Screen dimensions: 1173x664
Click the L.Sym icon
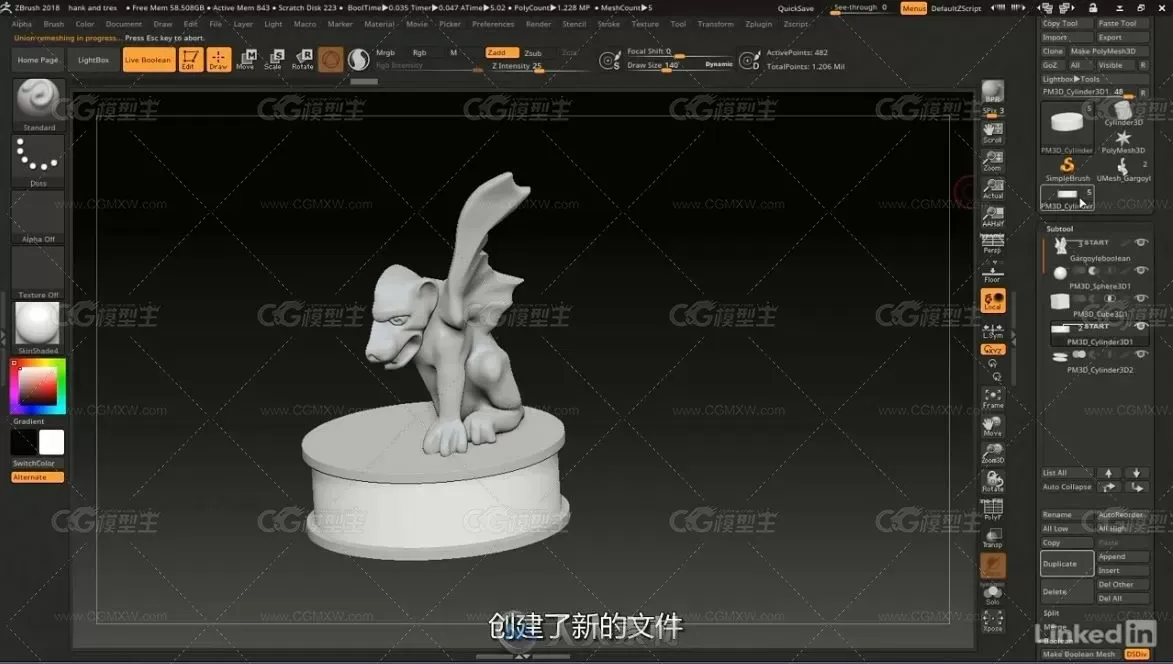tap(993, 330)
